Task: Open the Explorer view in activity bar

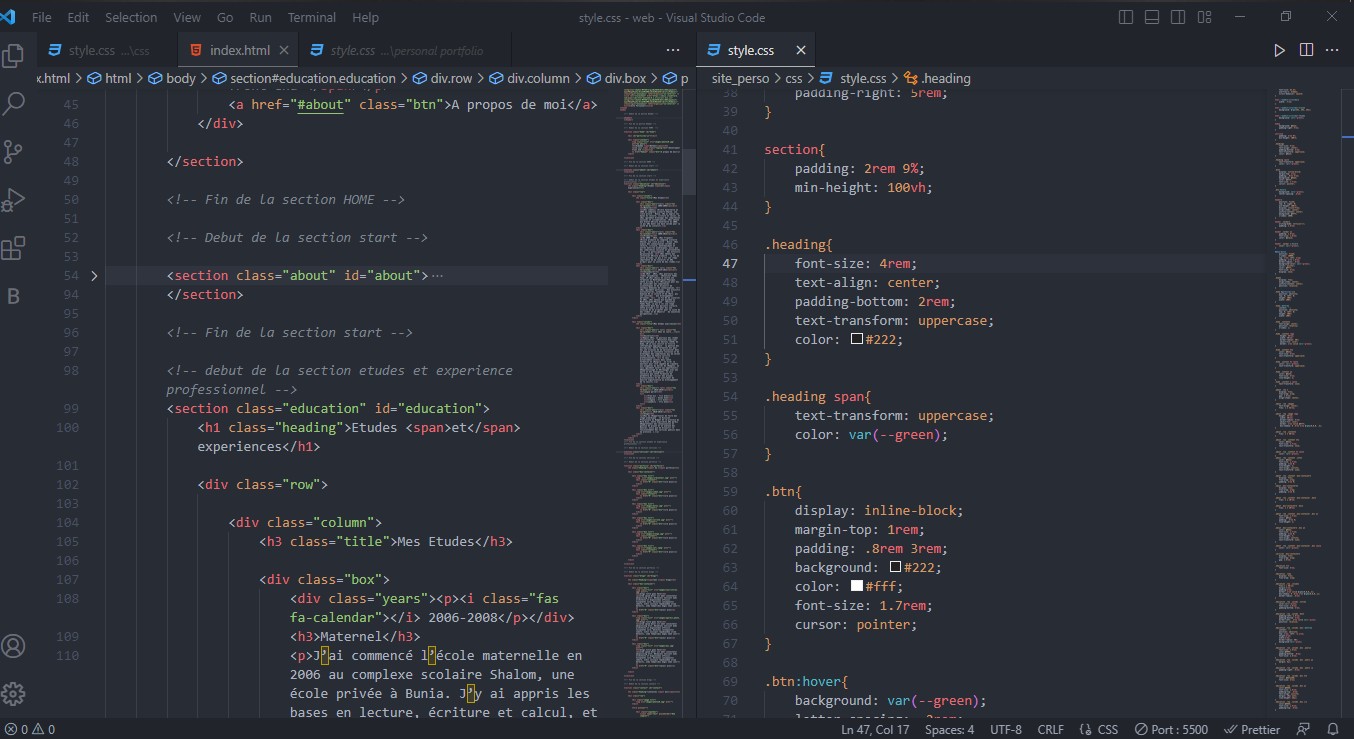Action: coord(14,55)
